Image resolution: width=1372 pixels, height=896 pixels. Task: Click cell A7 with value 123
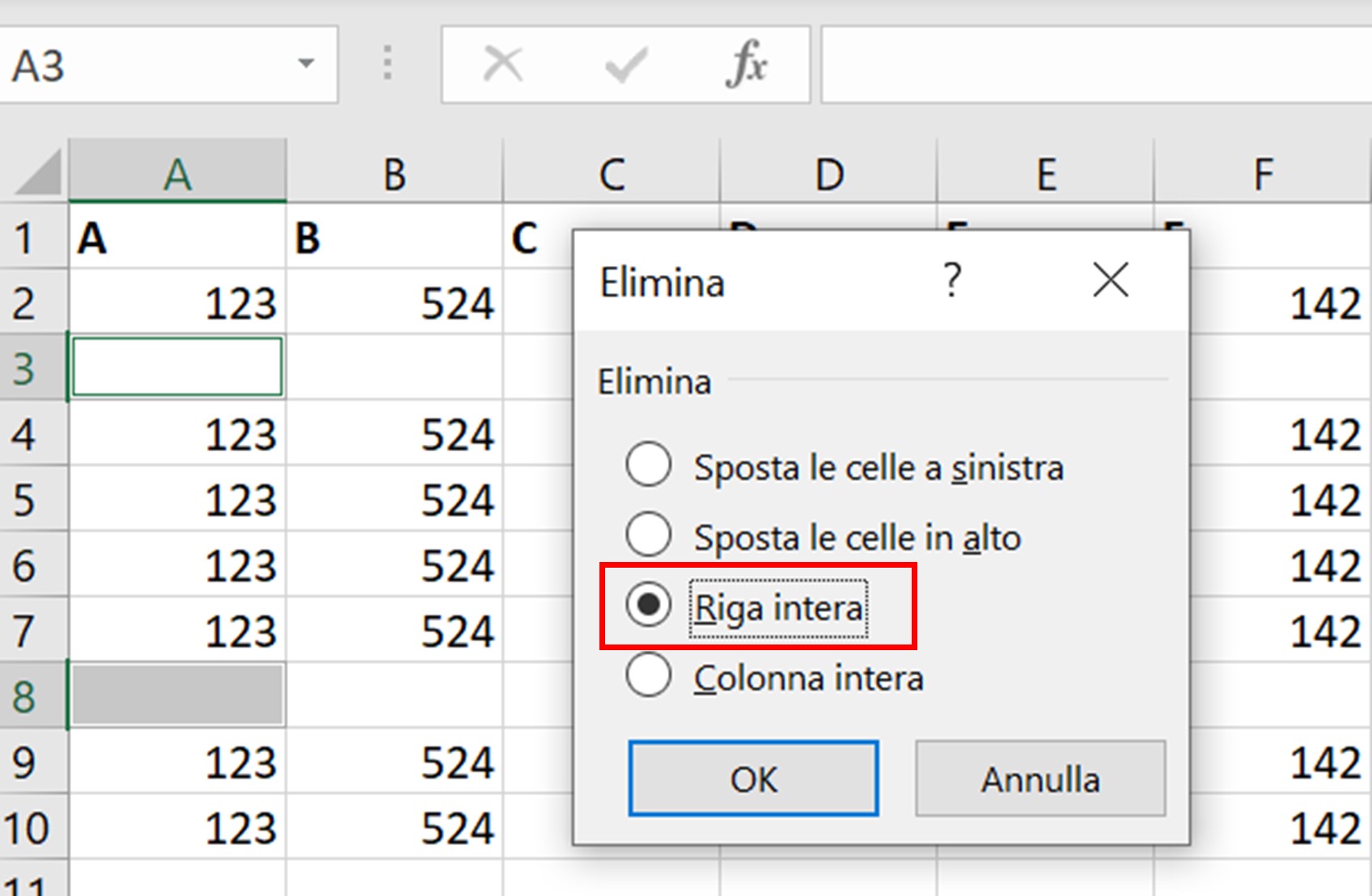(177, 629)
